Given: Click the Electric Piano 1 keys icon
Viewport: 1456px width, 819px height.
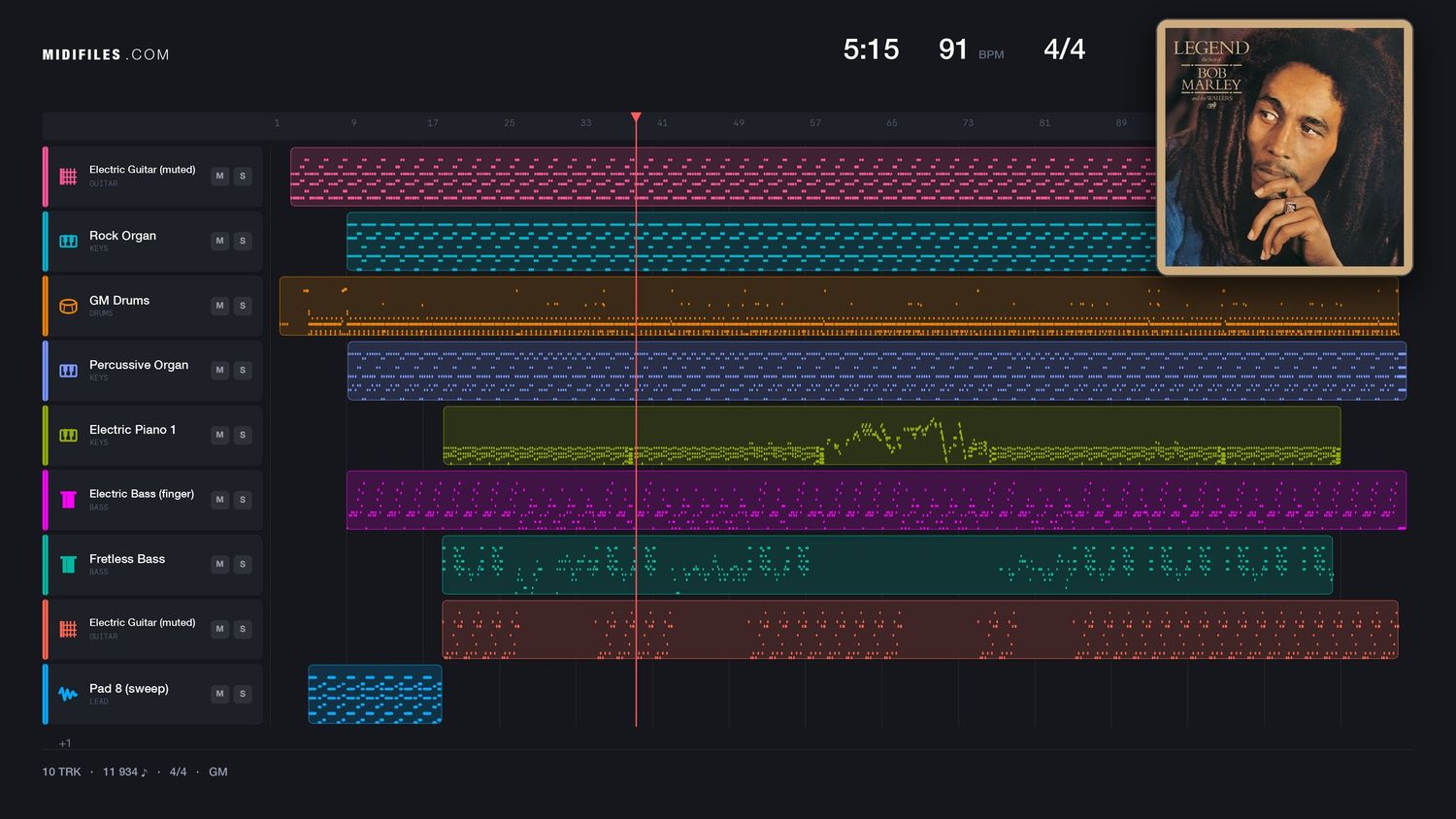Looking at the screenshot, I should (68, 435).
